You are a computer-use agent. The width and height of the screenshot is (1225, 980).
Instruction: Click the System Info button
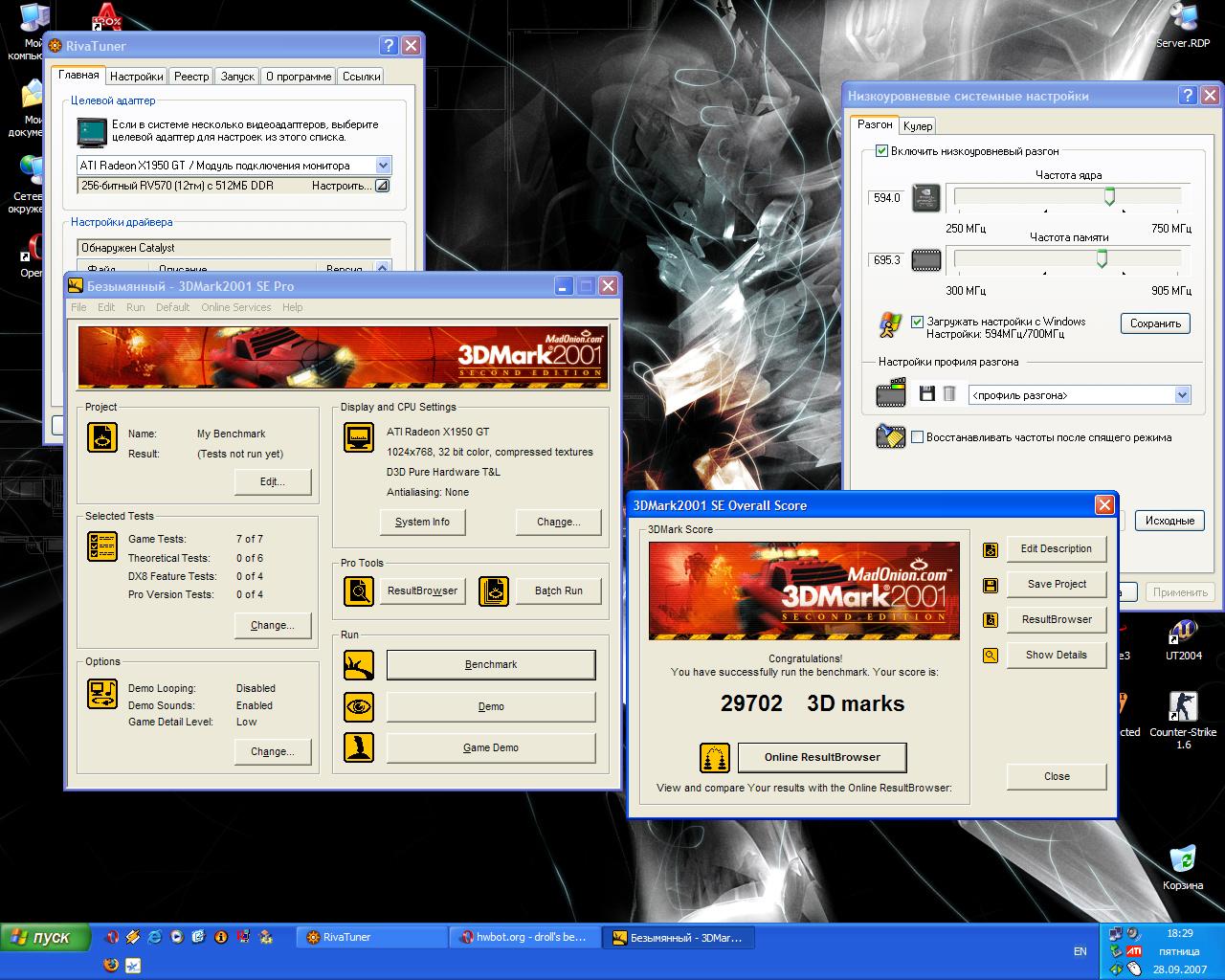tap(422, 522)
